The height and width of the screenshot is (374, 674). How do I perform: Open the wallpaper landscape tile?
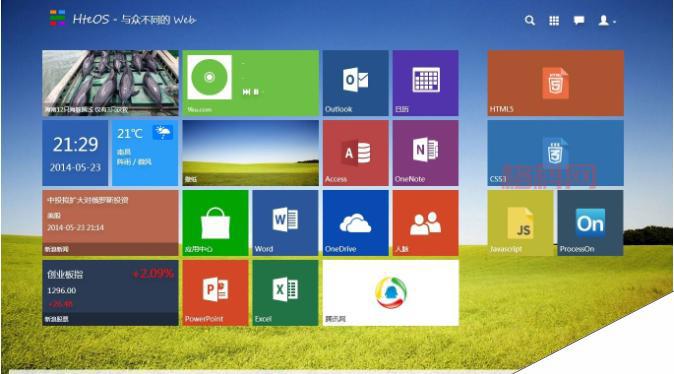pyautogui.click(x=251, y=153)
